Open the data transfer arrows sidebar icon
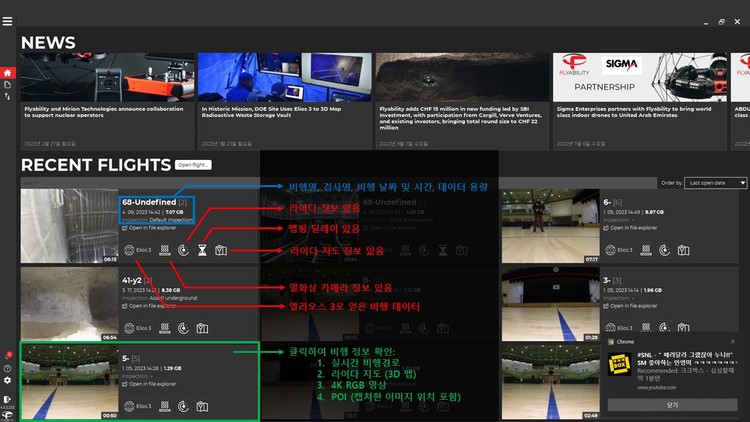 coord(7,96)
